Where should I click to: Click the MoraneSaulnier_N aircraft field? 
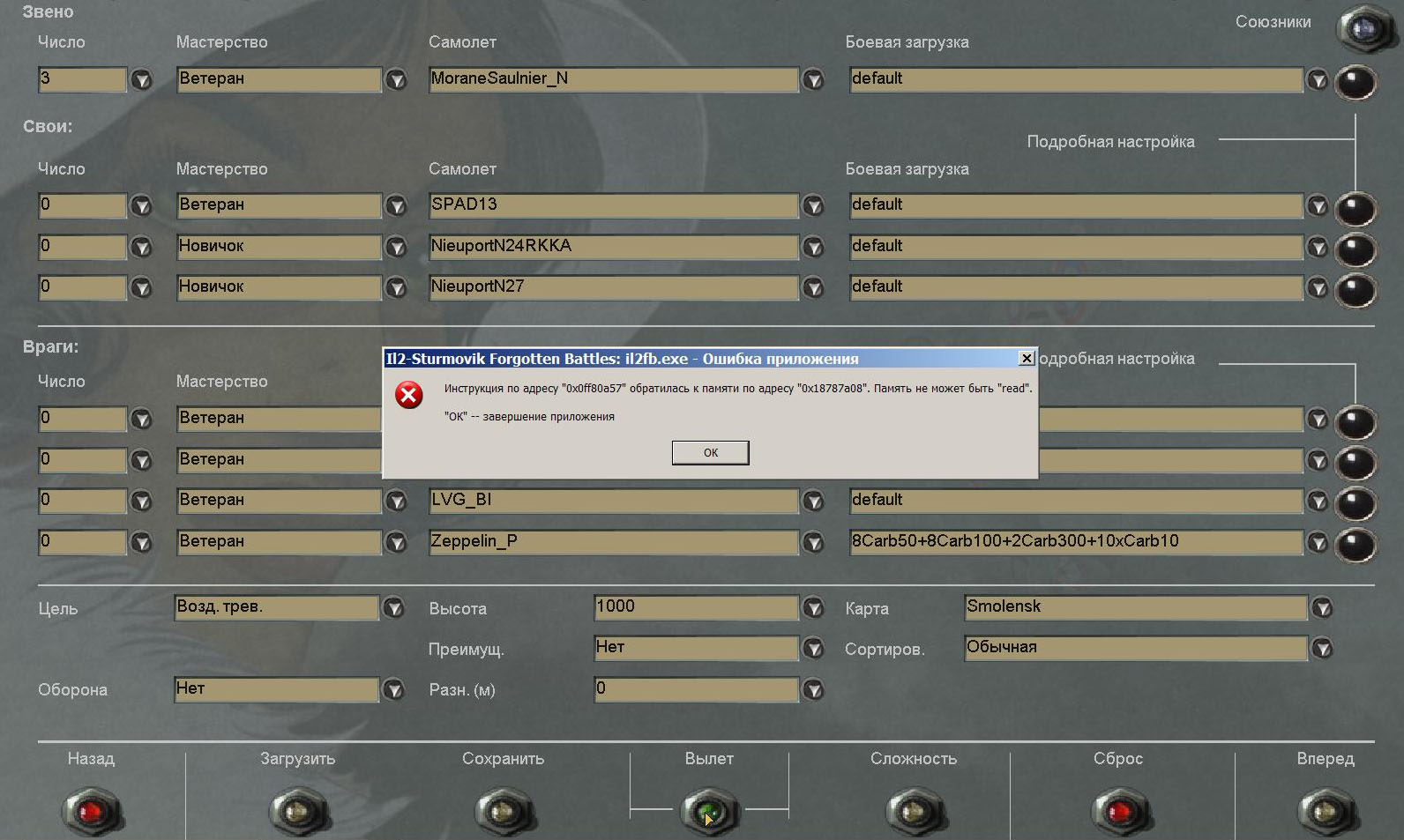(x=614, y=79)
